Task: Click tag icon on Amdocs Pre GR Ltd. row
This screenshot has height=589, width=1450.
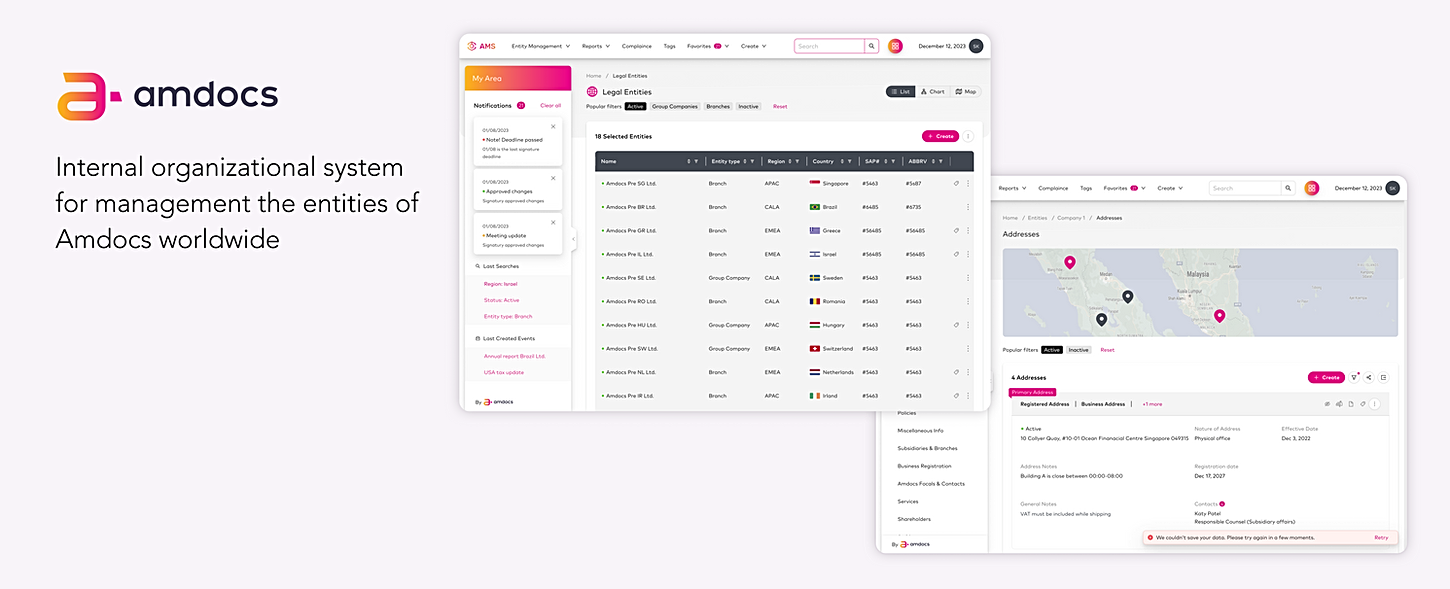Action: coord(956,231)
